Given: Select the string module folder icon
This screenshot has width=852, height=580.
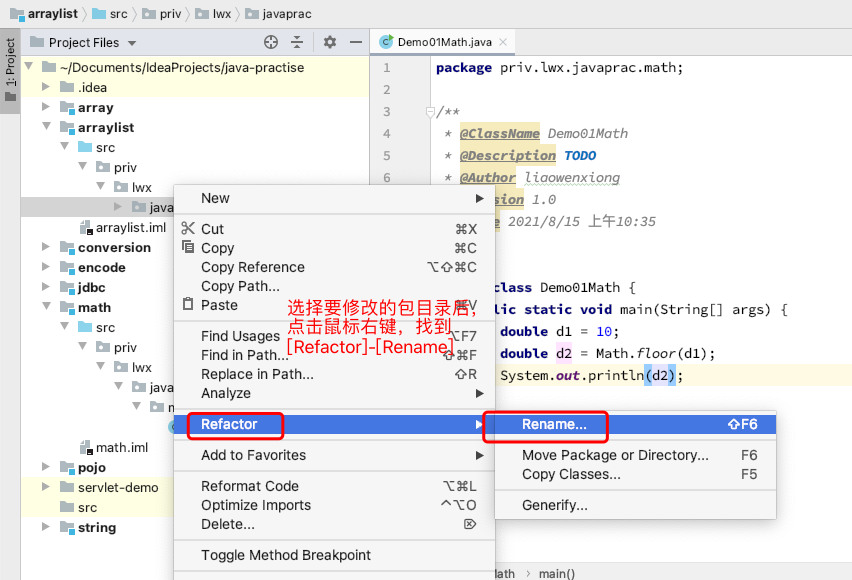Looking at the screenshot, I should pos(67,527).
